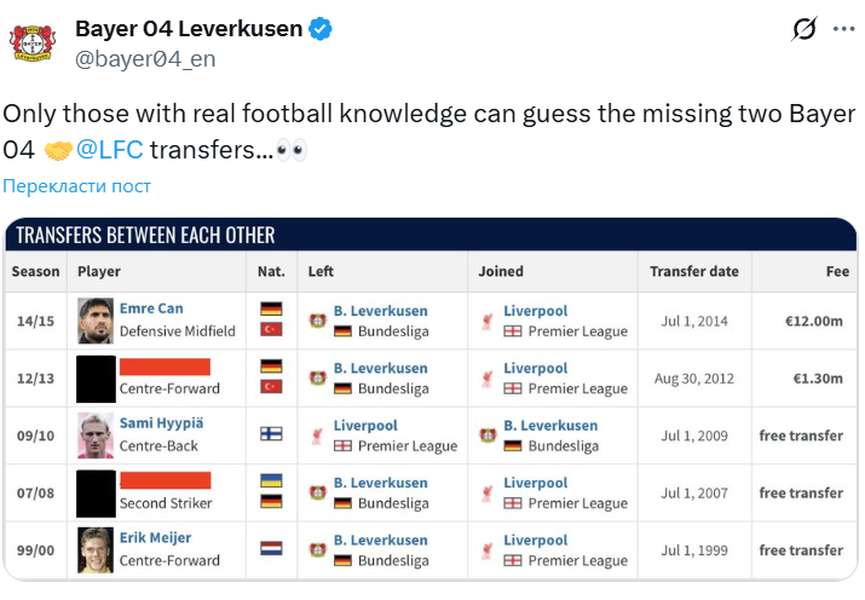Click Erik Meijer's player photo thumbnail
Viewport: 865px width, 600px height.
coord(95,550)
